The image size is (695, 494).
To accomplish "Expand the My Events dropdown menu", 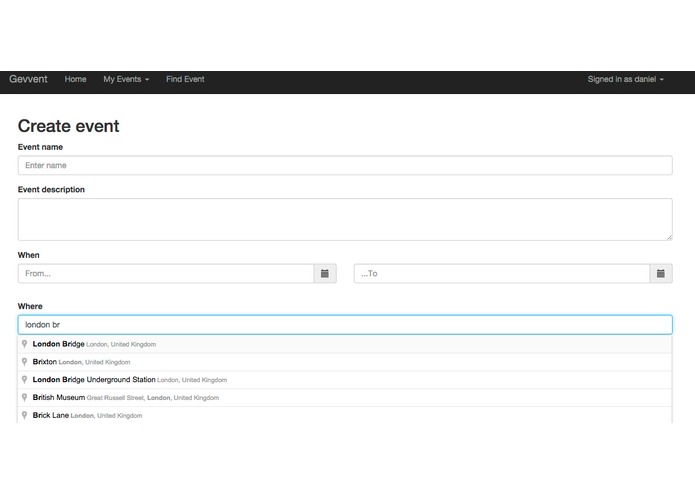I will 126,79.
